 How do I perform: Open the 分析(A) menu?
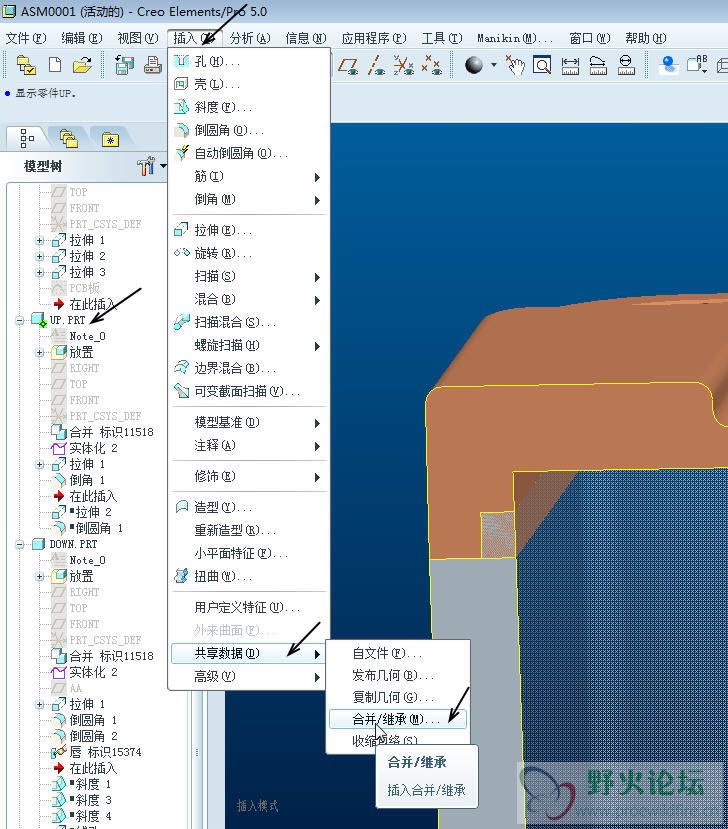[250, 38]
